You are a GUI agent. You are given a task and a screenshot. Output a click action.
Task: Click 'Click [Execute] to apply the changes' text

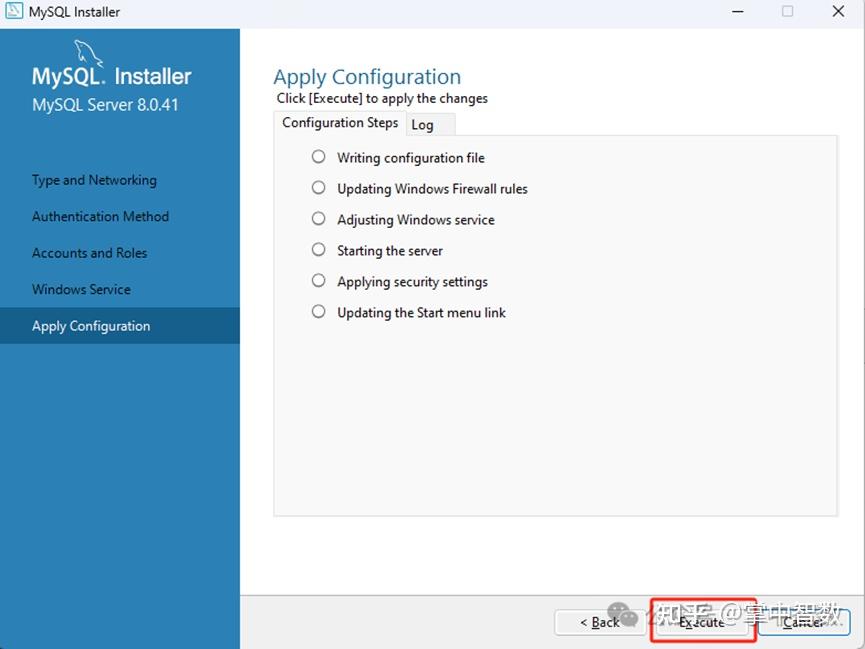coord(382,98)
